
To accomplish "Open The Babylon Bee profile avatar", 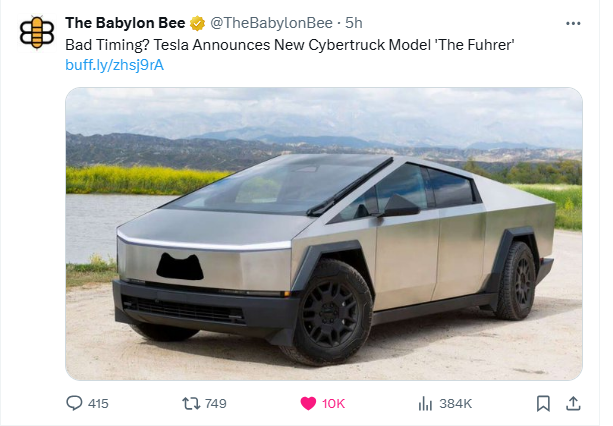I will coord(37,33).
